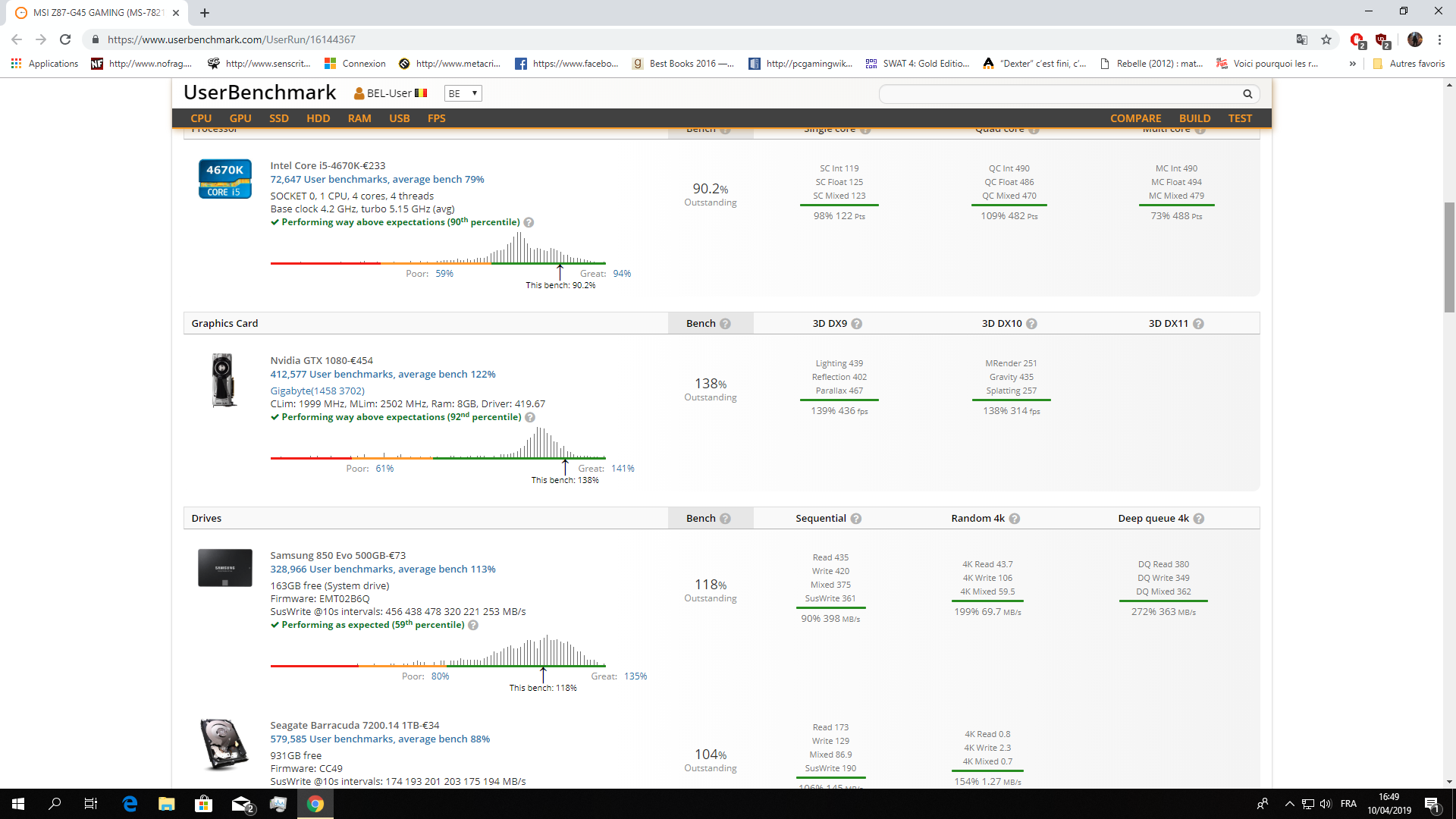Click the translate page icon in address bar
Screen dimensions: 1456x819
1302,39
